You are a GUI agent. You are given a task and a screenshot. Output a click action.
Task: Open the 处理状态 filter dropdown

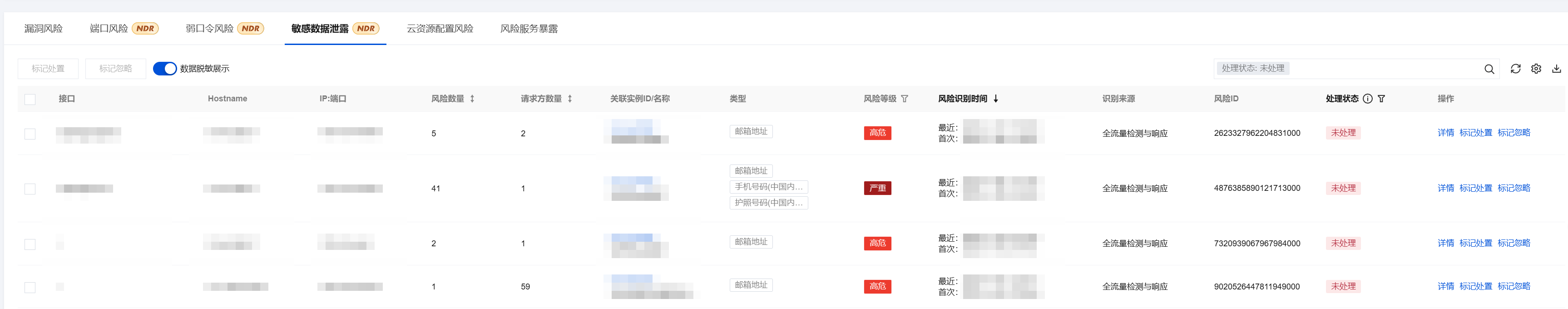[1382, 99]
